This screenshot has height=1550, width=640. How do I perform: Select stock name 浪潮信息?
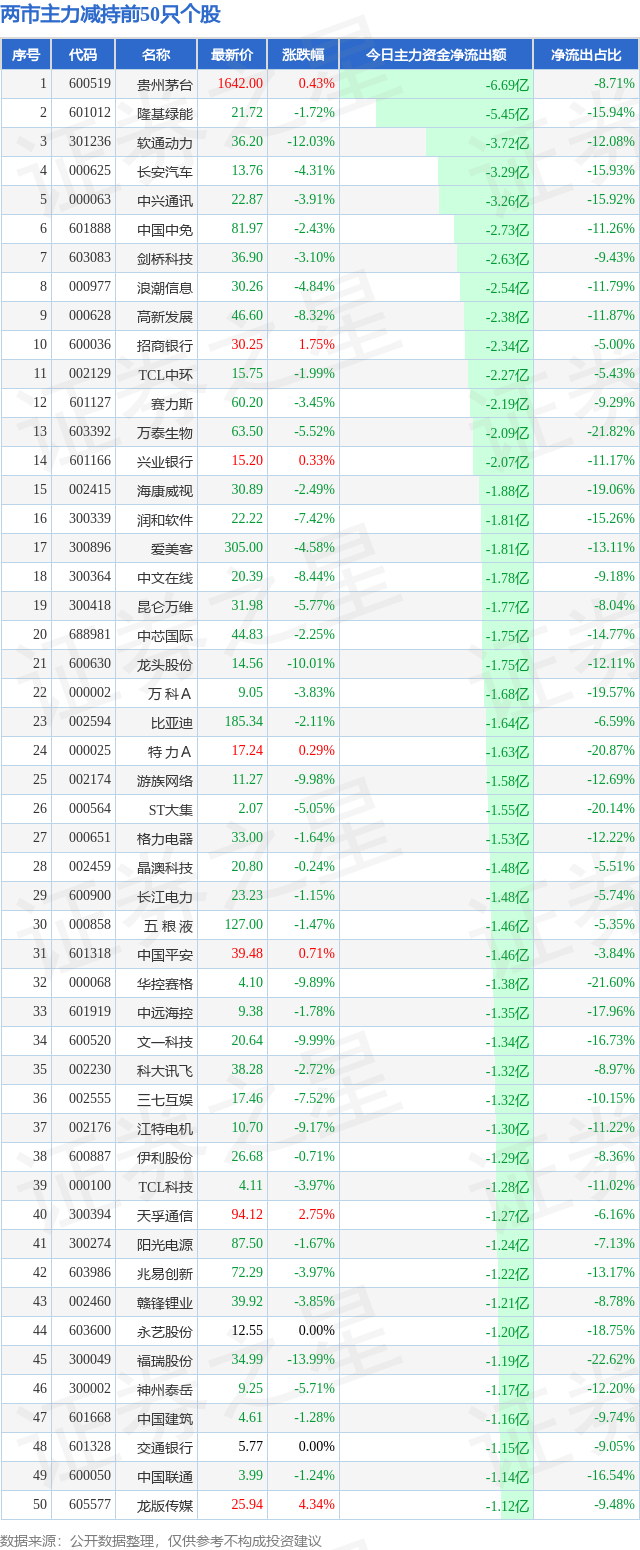pos(165,287)
